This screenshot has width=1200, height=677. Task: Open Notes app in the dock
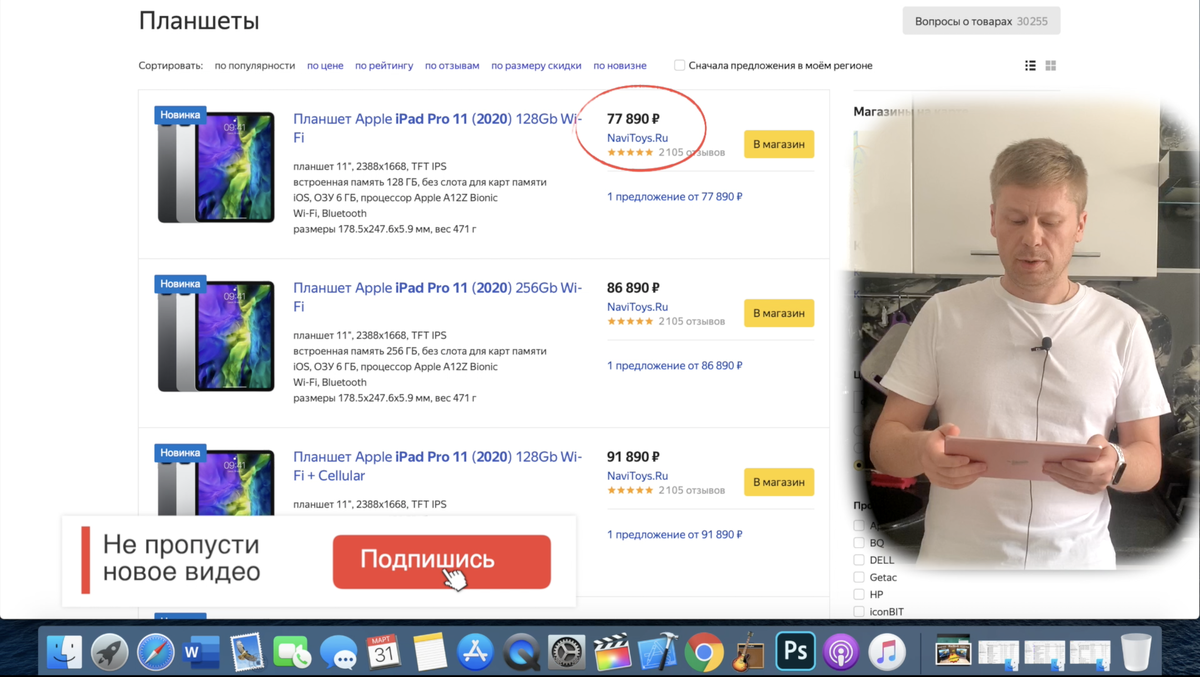coord(430,652)
